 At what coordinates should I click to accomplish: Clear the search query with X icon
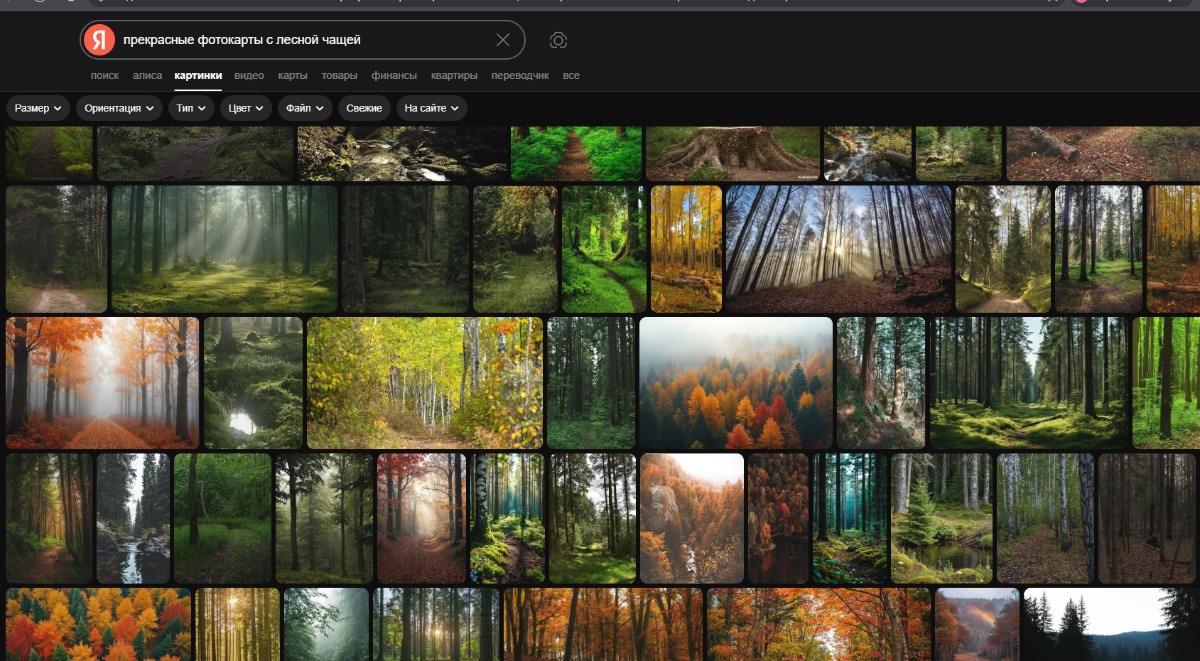tap(503, 40)
